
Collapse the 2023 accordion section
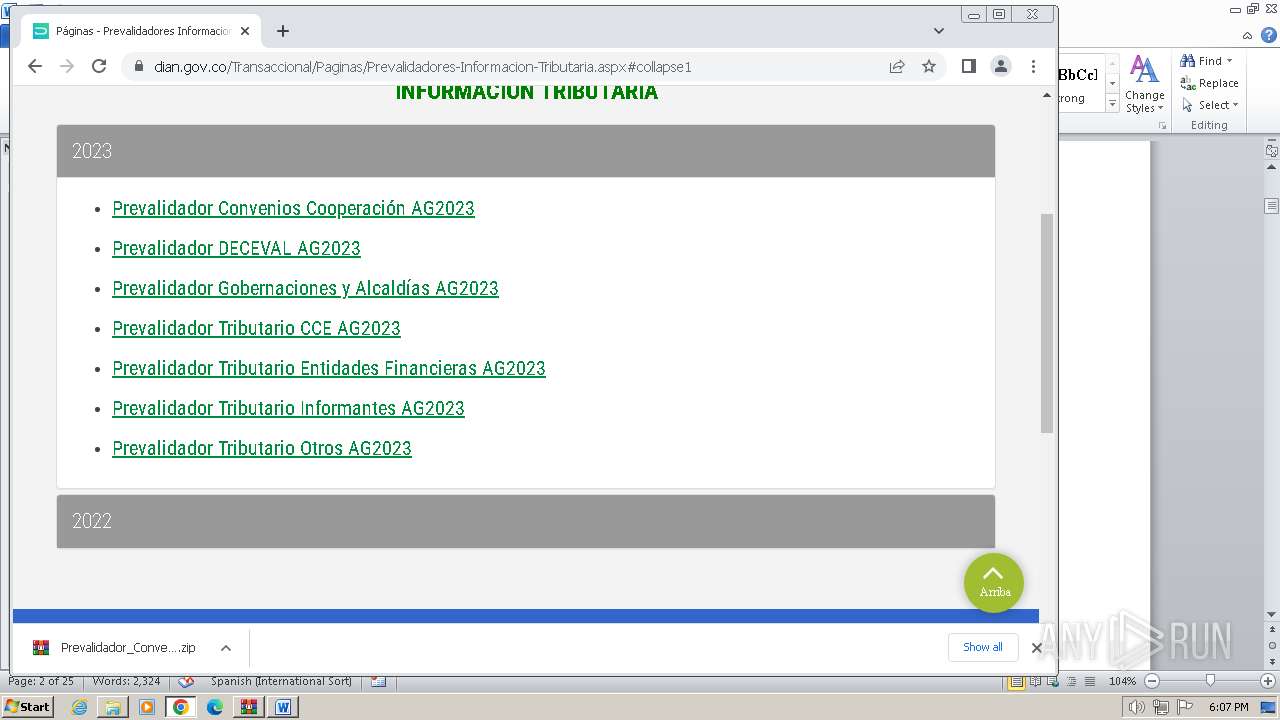coord(526,151)
